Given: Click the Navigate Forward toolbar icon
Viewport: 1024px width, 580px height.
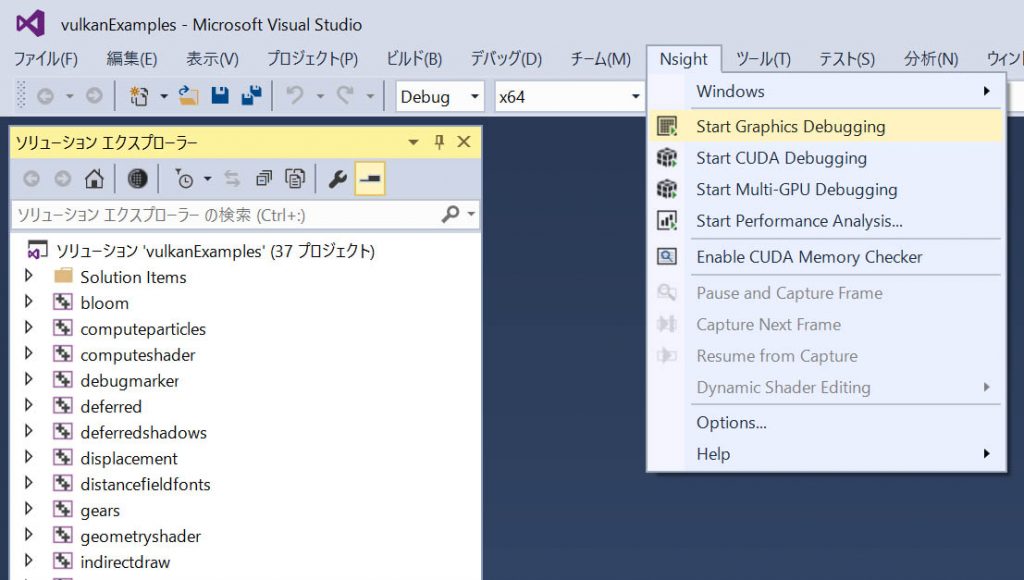Looking at the screenshot, I should click(x=94, y=97).
